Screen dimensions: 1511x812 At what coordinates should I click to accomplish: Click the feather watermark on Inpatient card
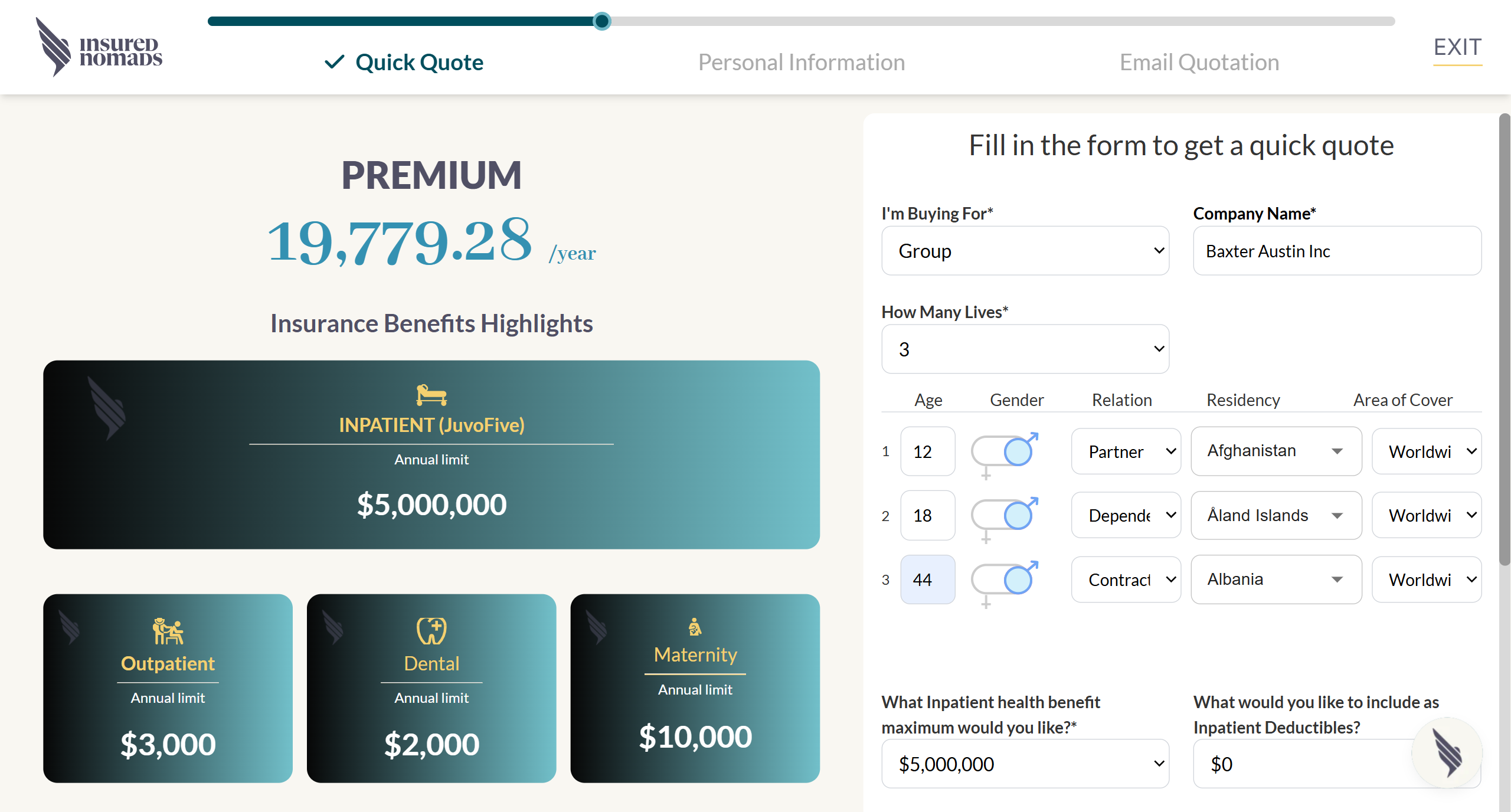coord(107,408)
